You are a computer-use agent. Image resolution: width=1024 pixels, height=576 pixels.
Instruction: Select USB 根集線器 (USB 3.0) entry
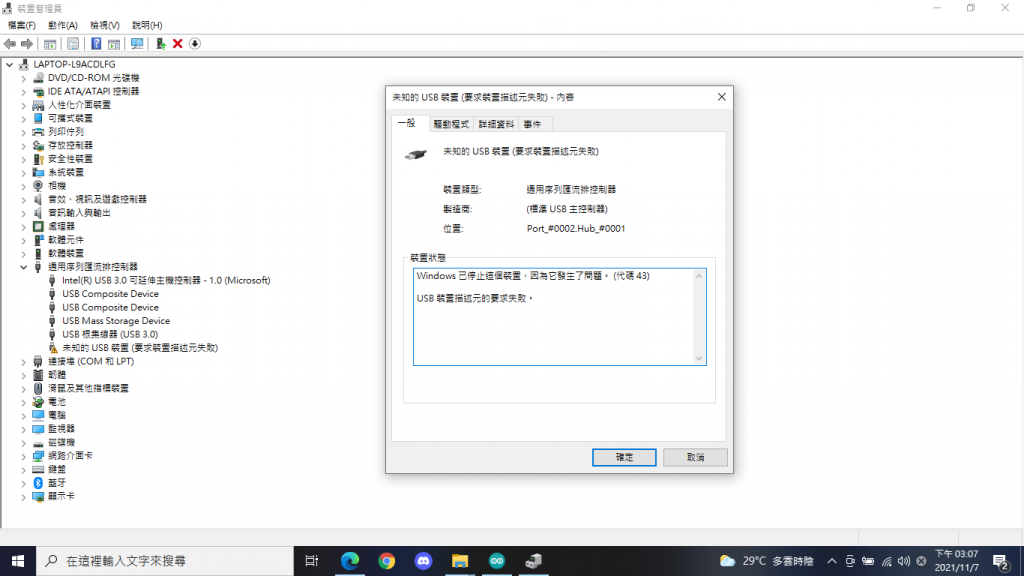110,334
